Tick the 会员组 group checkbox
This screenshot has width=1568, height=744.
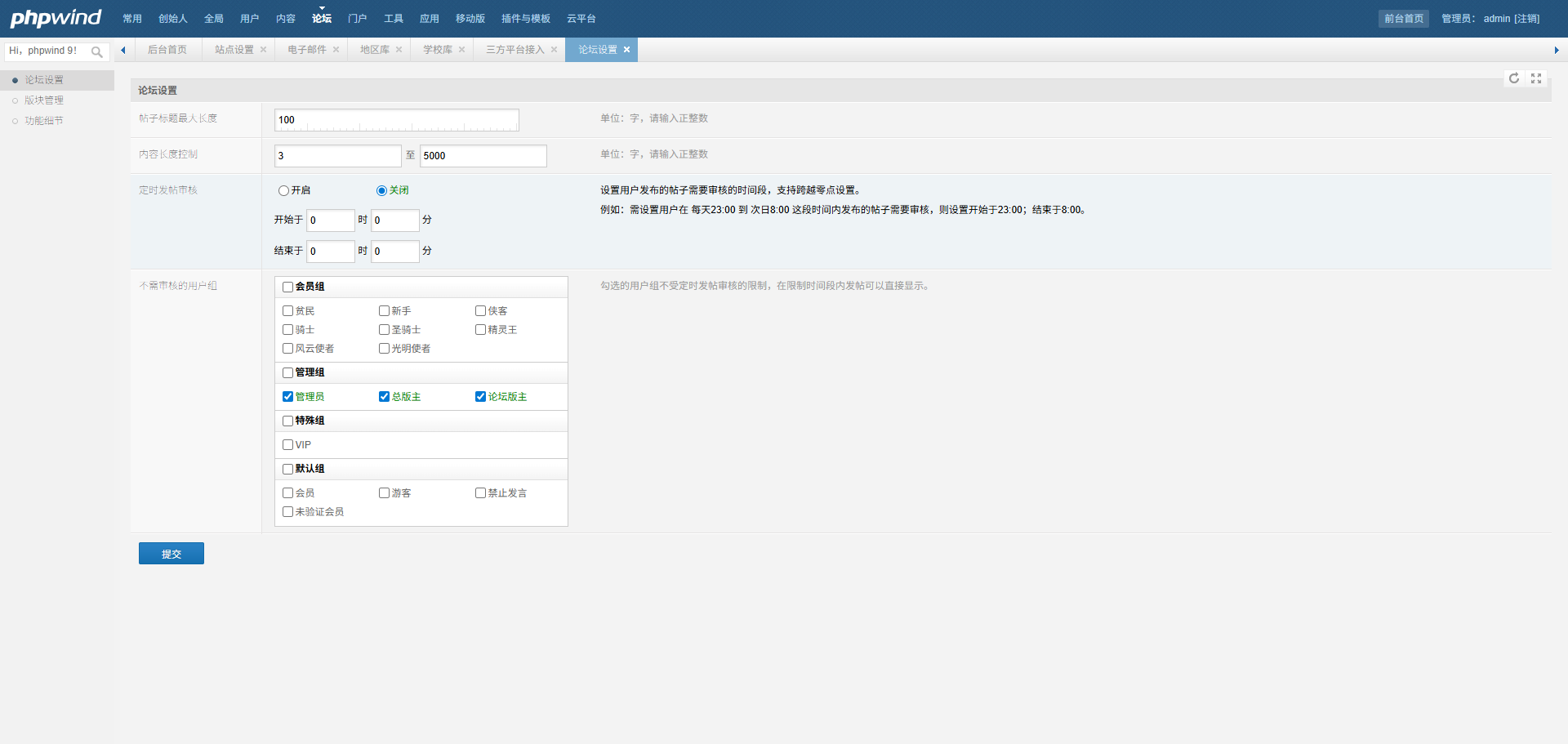287,287
